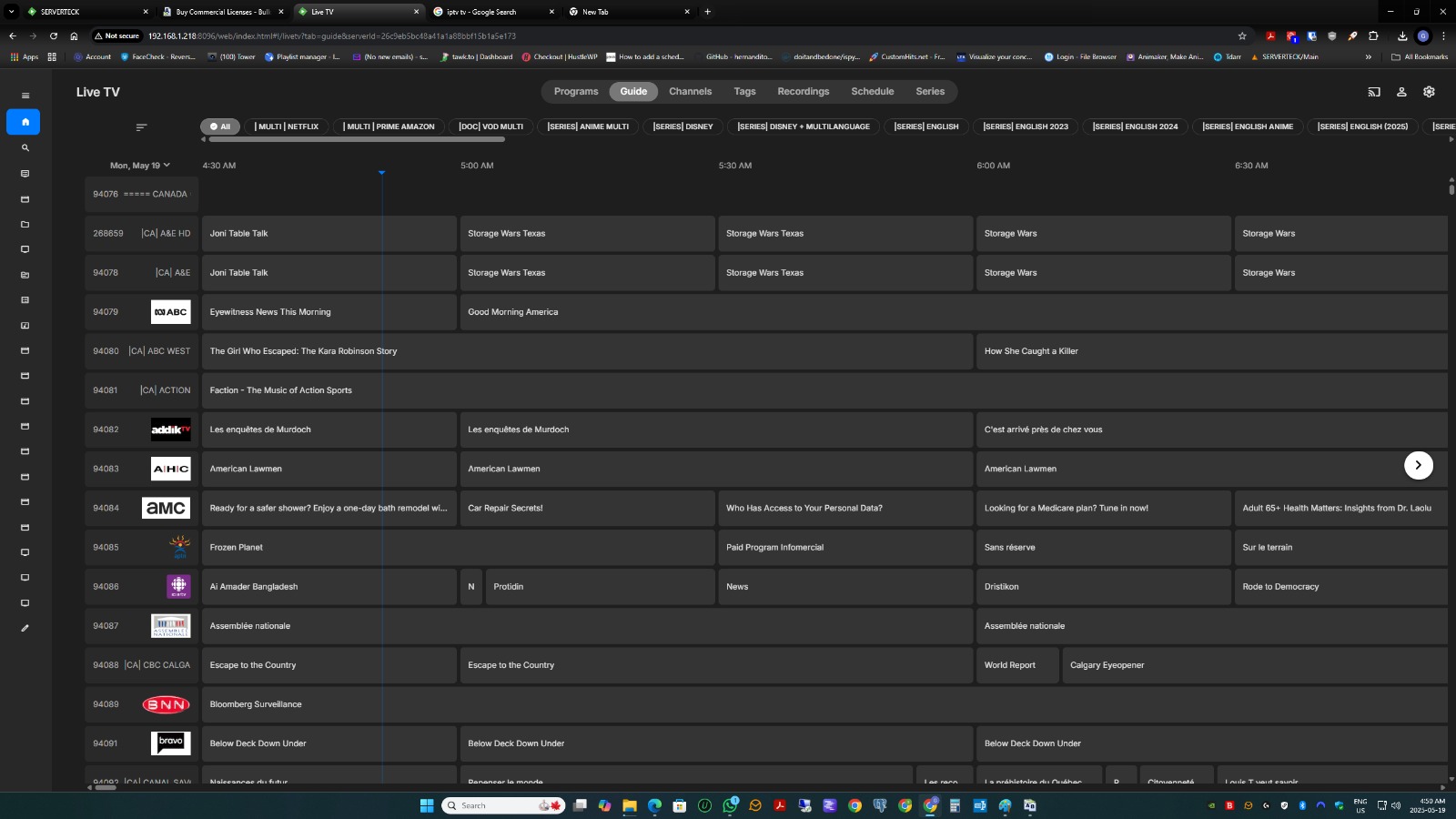Select channel row 268659 |CA| A&E HD
The height and width of the screenshot is (819, 1456).
(142, 234)
